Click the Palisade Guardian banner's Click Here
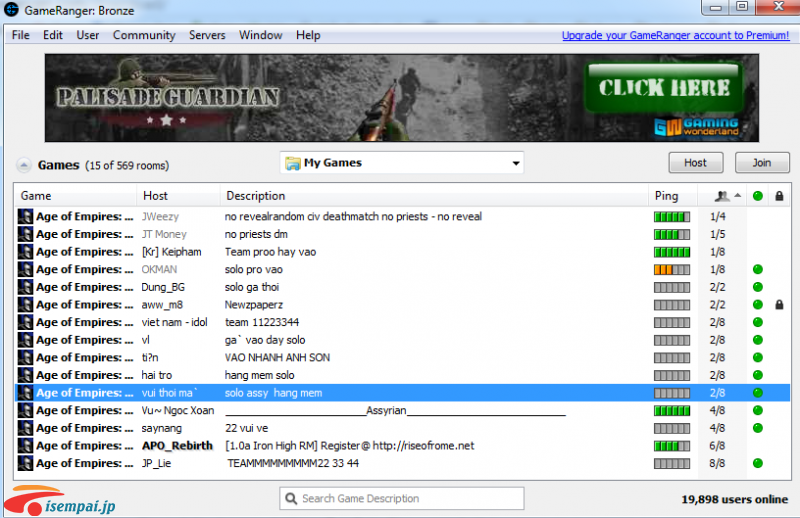 coord(664,88)
